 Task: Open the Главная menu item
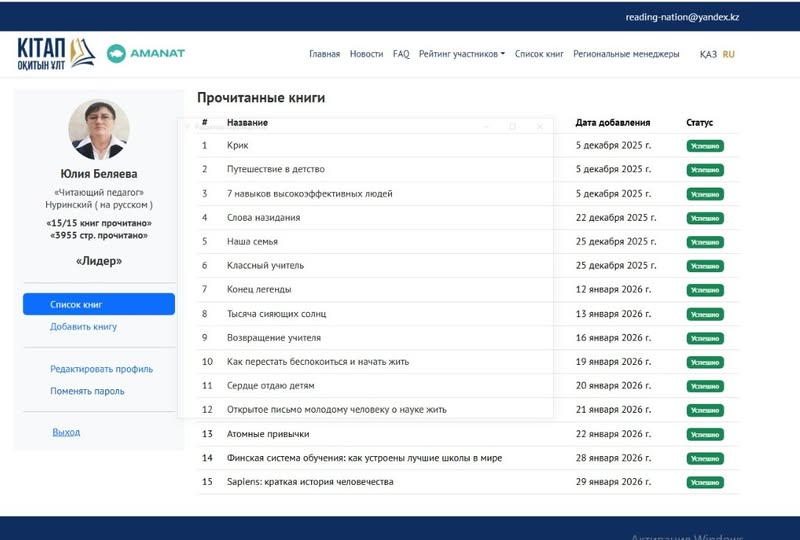324,54
